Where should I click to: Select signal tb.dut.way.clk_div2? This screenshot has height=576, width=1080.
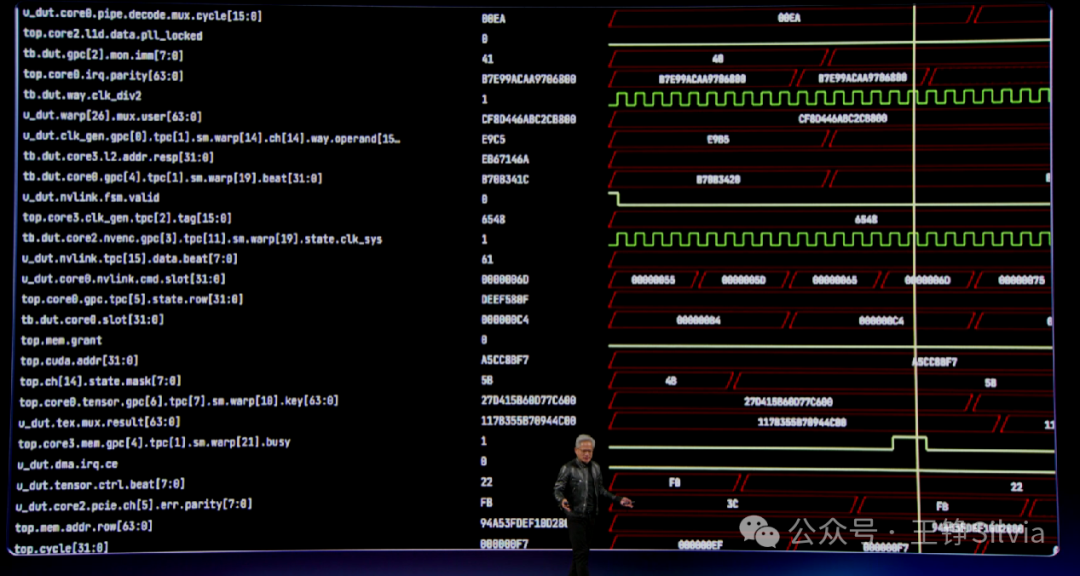pos(82,95)
